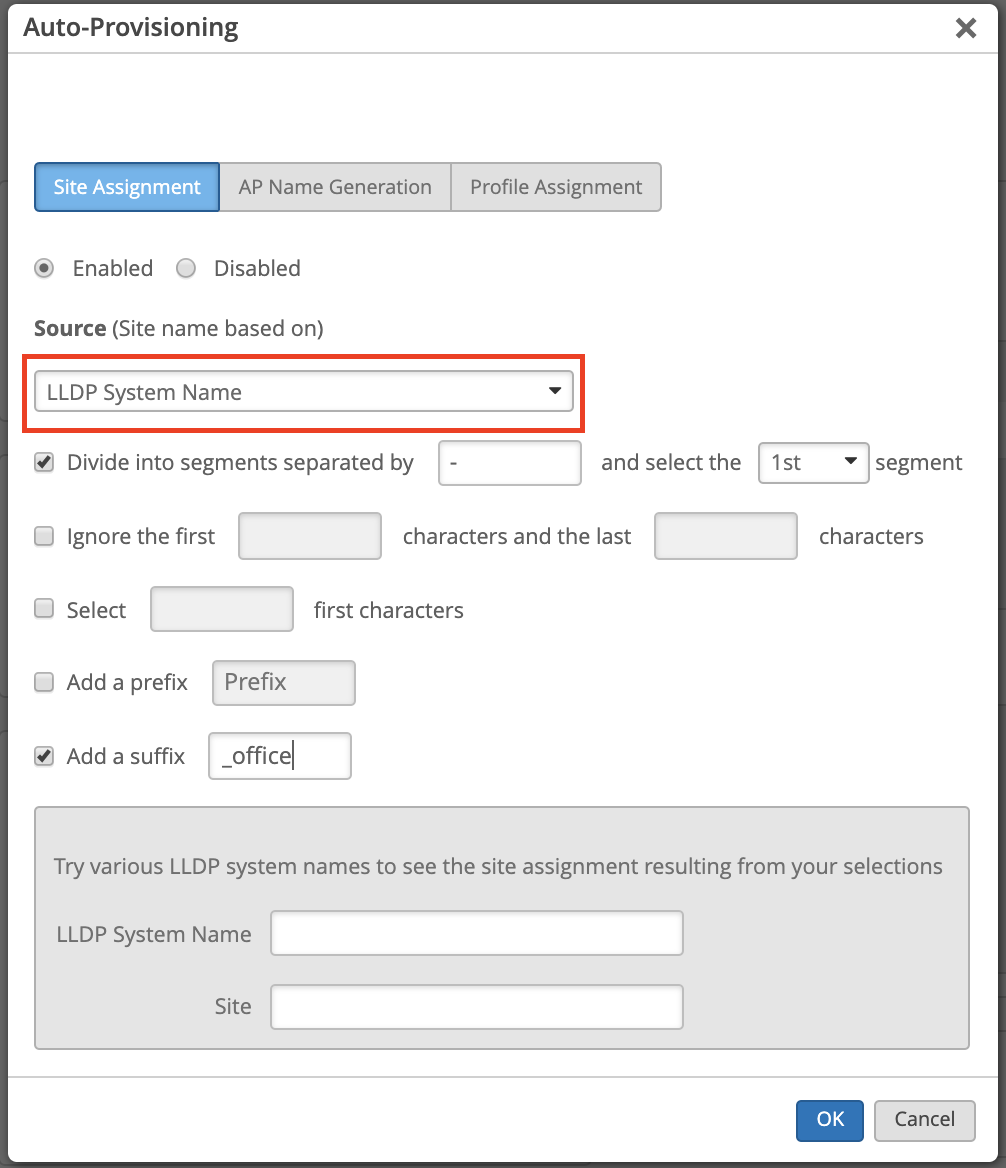This screenshot has height=1168, width=1006.
Task: Click the ignore last characters count field
Action: pos(725,536)
